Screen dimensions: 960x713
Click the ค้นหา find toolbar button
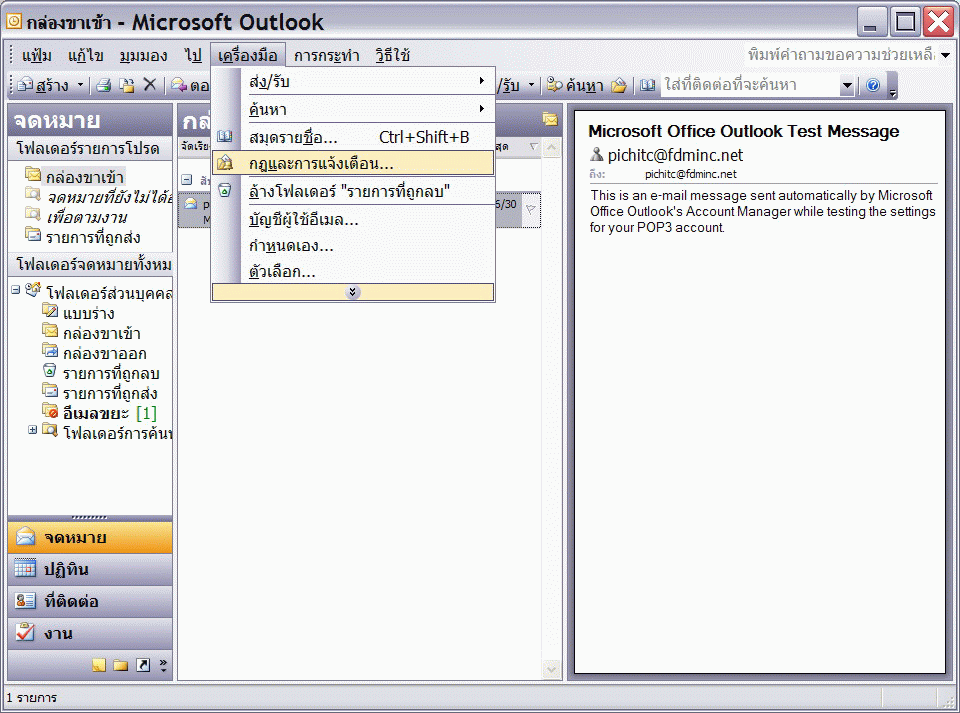coord(576,85)
